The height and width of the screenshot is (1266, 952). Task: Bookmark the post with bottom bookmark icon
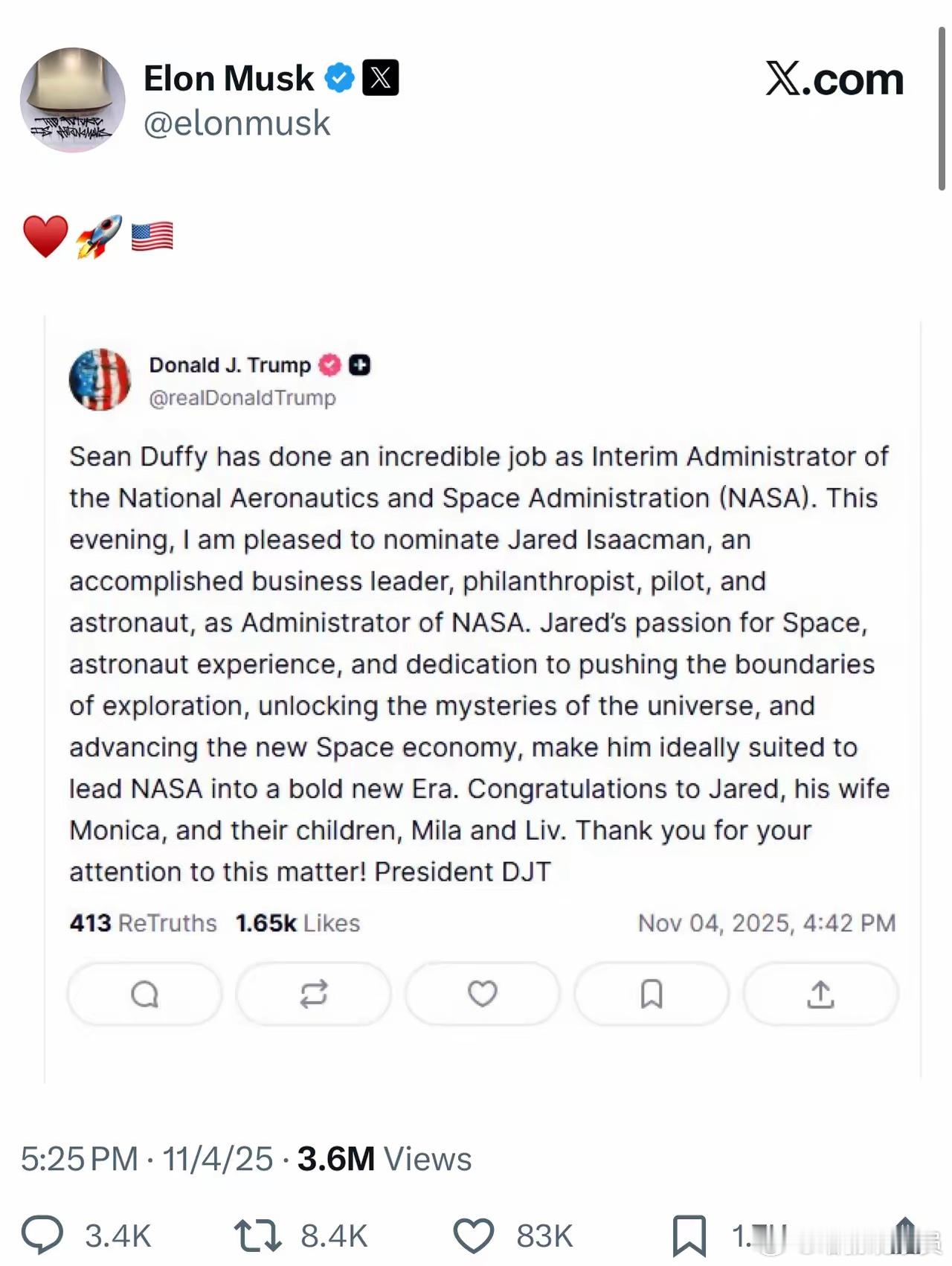tap(689, 1236)
